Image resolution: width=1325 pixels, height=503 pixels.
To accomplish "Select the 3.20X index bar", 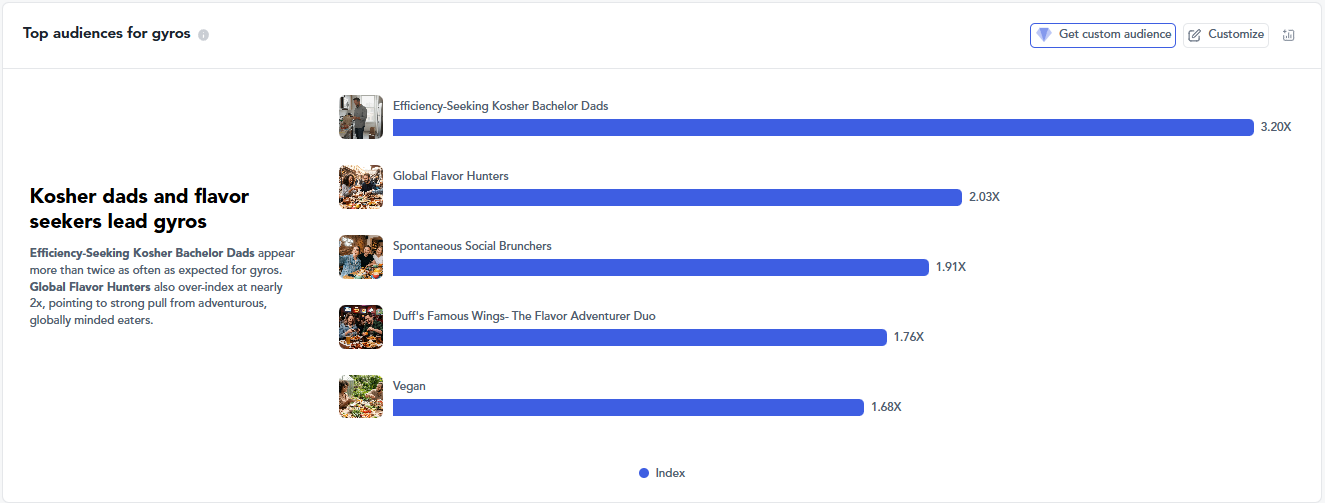I will pos(823,127).
